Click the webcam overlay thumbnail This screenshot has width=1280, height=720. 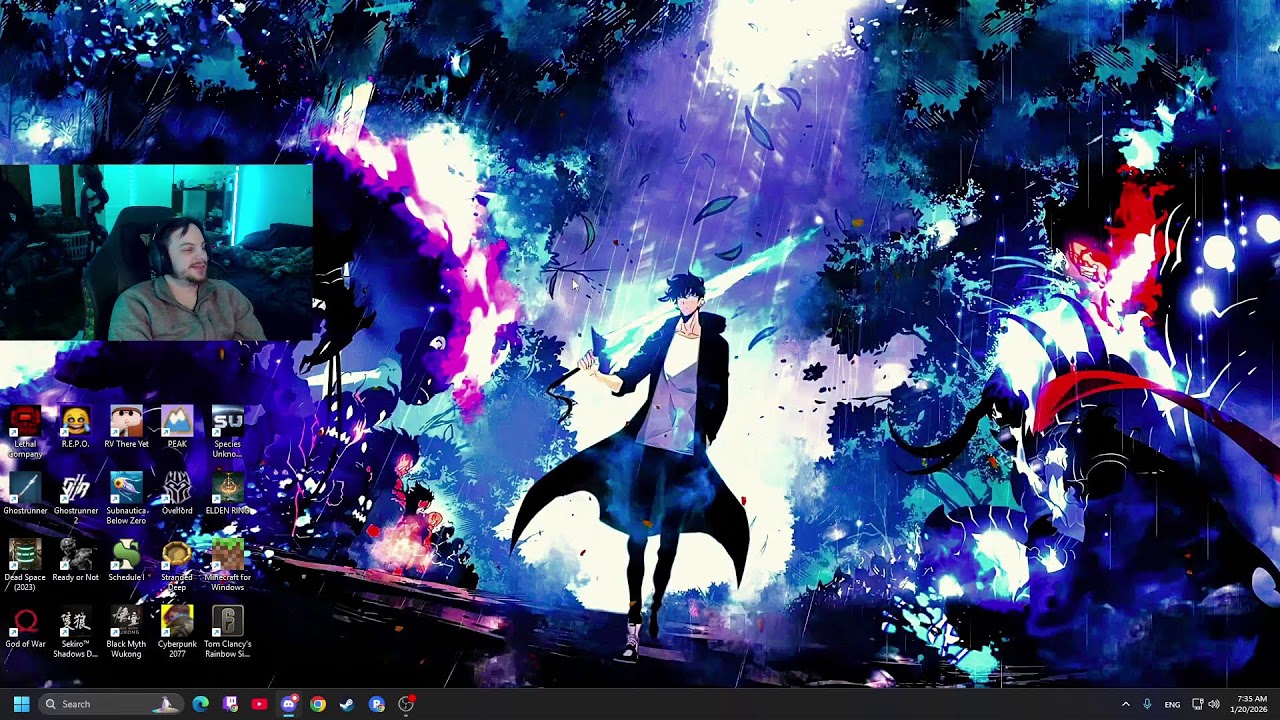[156, 253]
